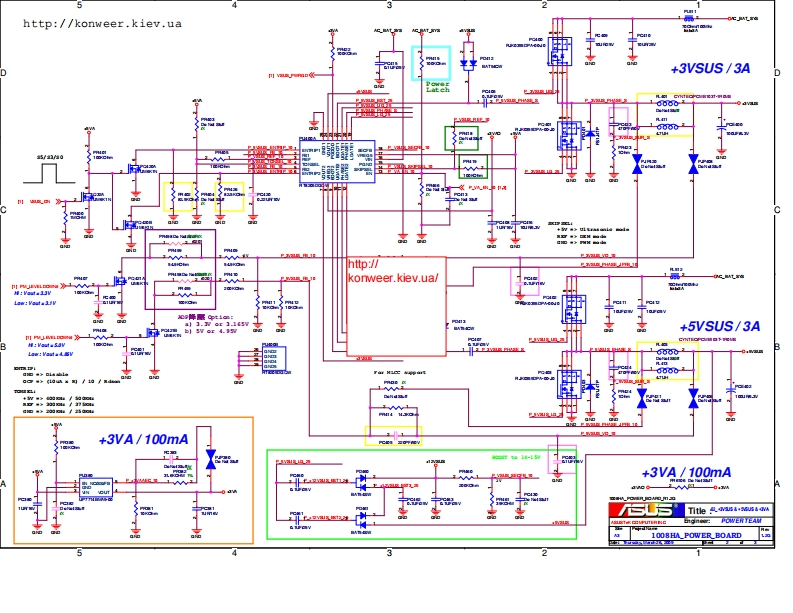Screen dimensions: 793x613
Task: Click the +5VSUS / 3A section heading
Action: click(709, 326)
